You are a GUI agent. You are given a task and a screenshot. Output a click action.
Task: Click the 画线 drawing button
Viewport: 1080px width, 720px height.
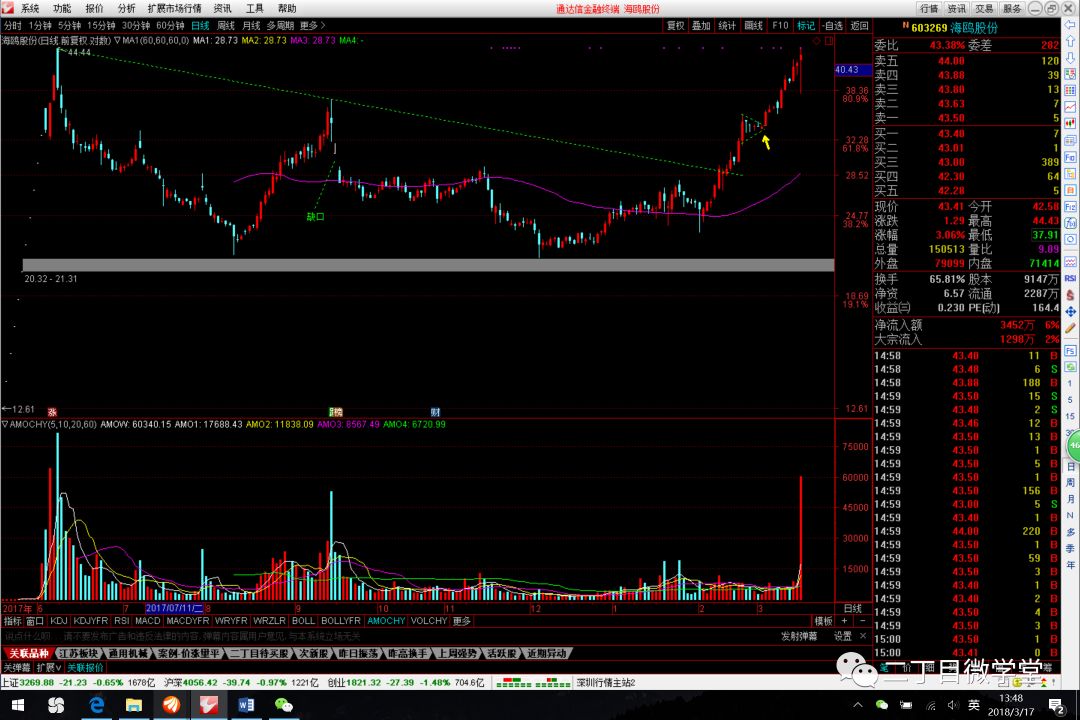754,25
